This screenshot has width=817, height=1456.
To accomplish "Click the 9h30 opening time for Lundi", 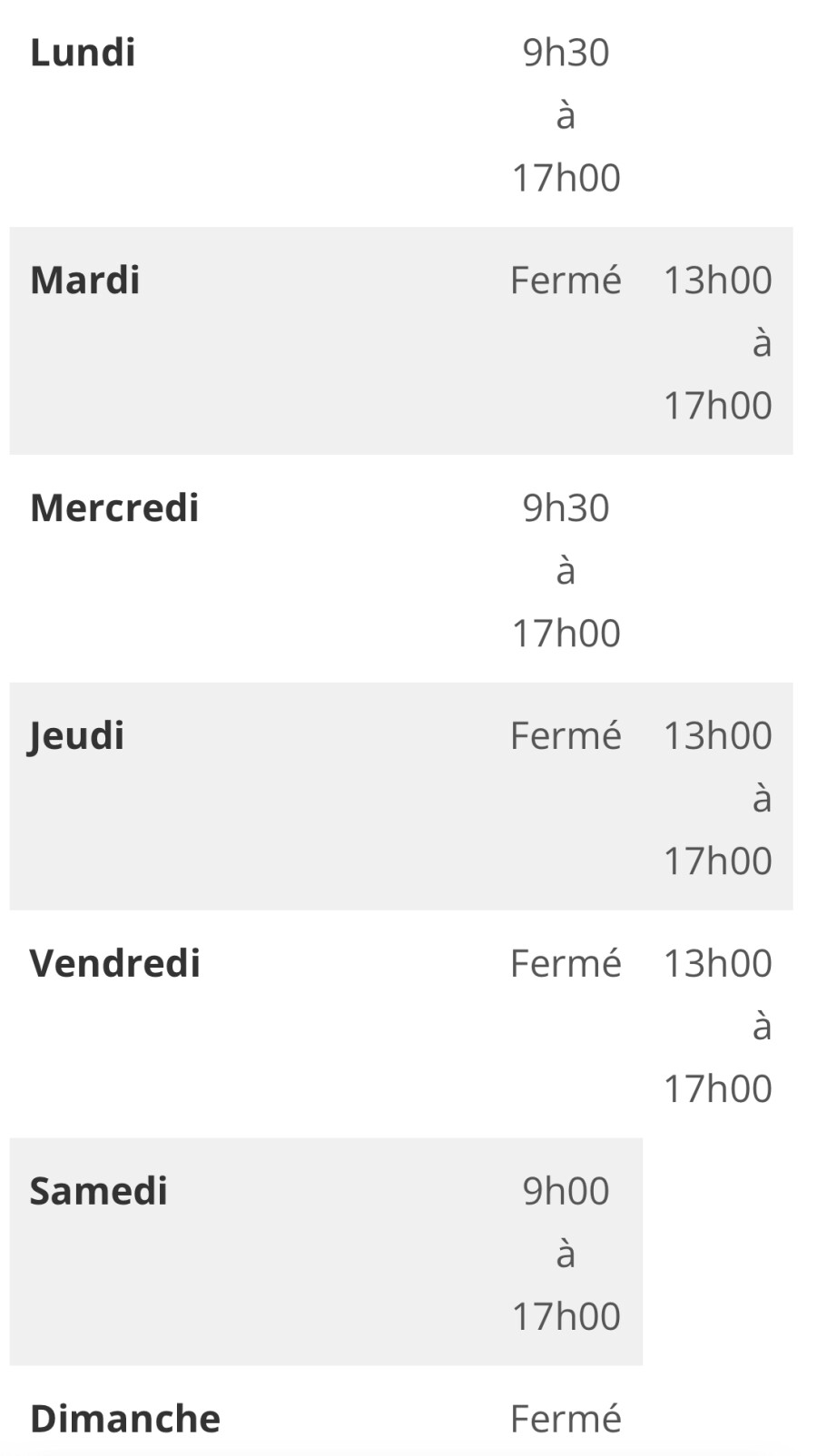I will click(566, 53).
